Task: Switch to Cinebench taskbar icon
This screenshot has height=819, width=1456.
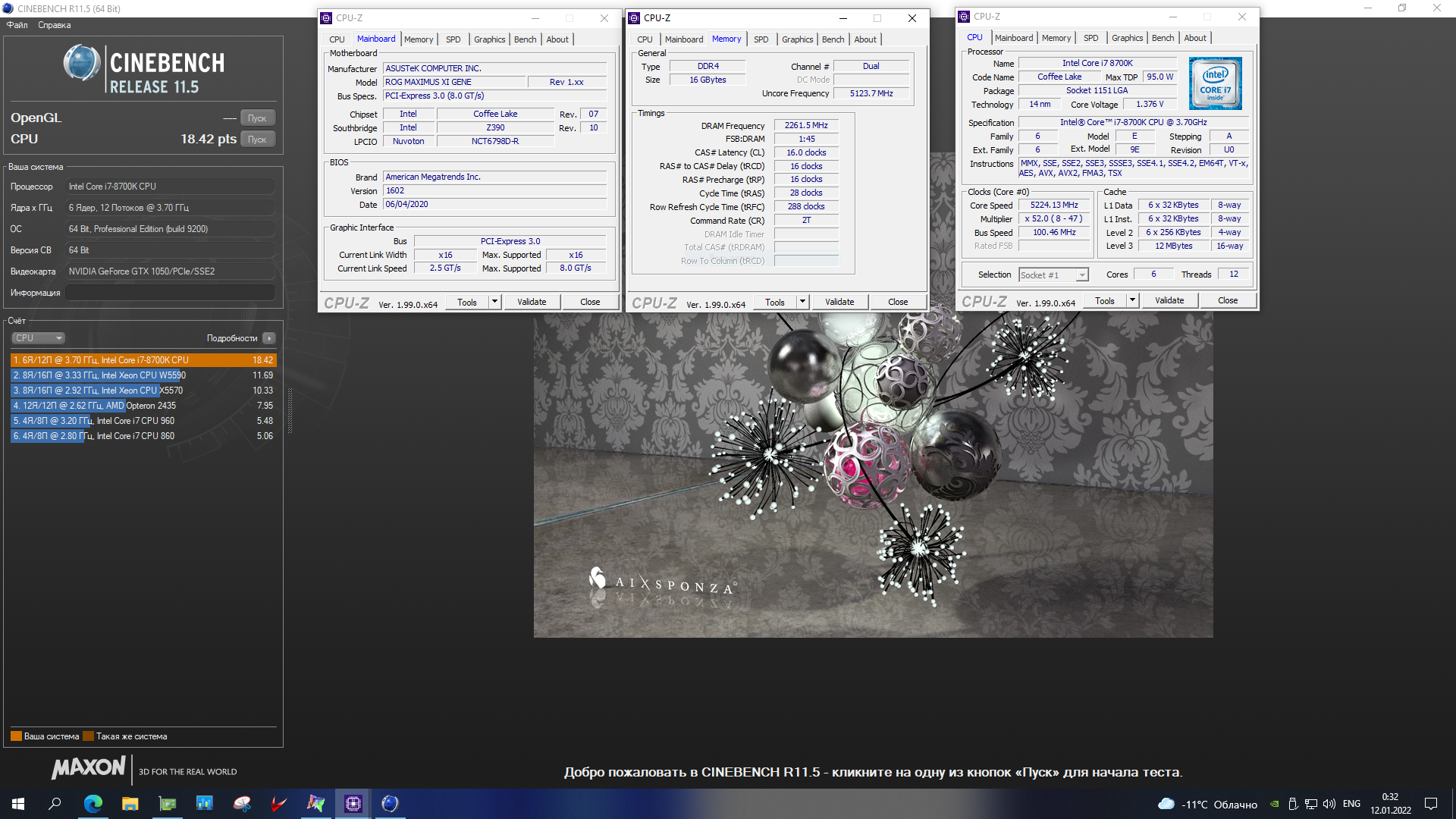Action: (390, 804)
